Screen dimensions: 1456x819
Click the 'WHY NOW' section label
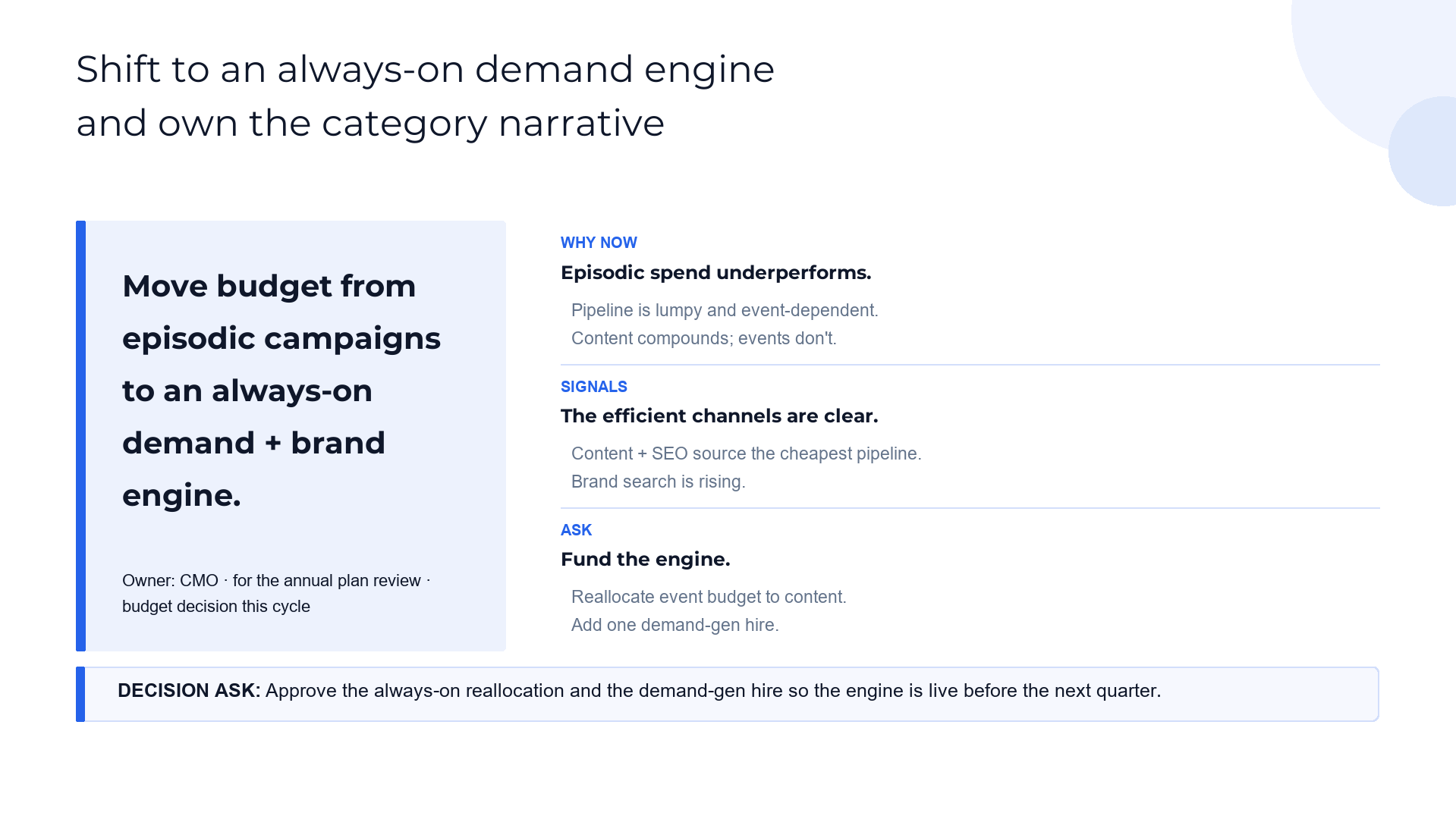pyautogui.click(x=599, y=243)
